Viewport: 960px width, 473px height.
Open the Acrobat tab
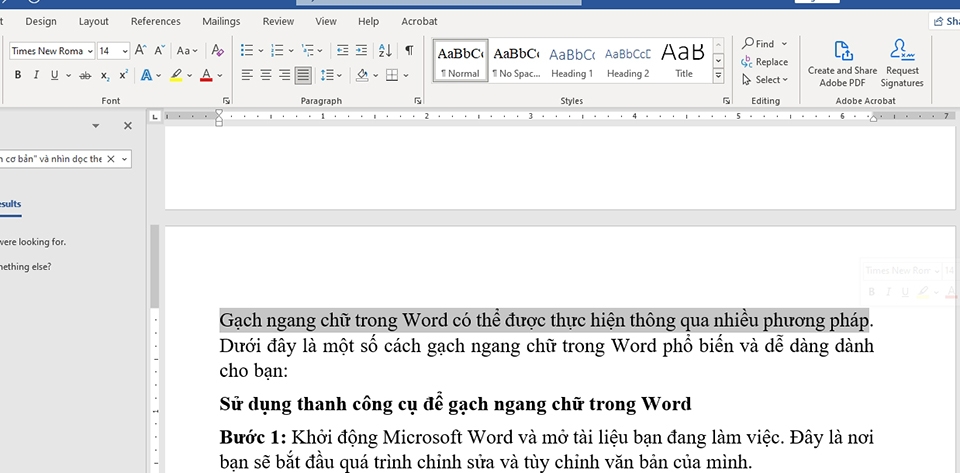419,21
